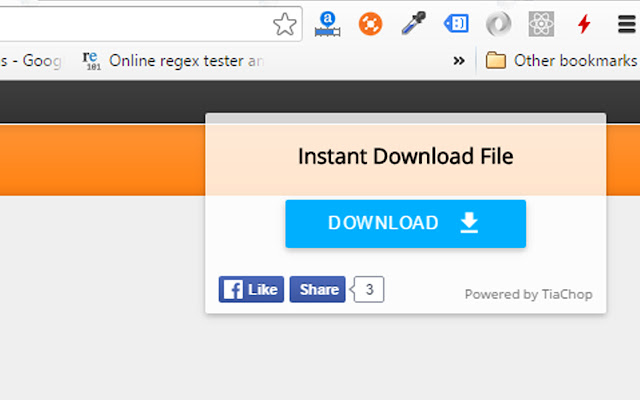Open the Other bookmarks folder
640x400 pixels.
[x=561, y=60]
